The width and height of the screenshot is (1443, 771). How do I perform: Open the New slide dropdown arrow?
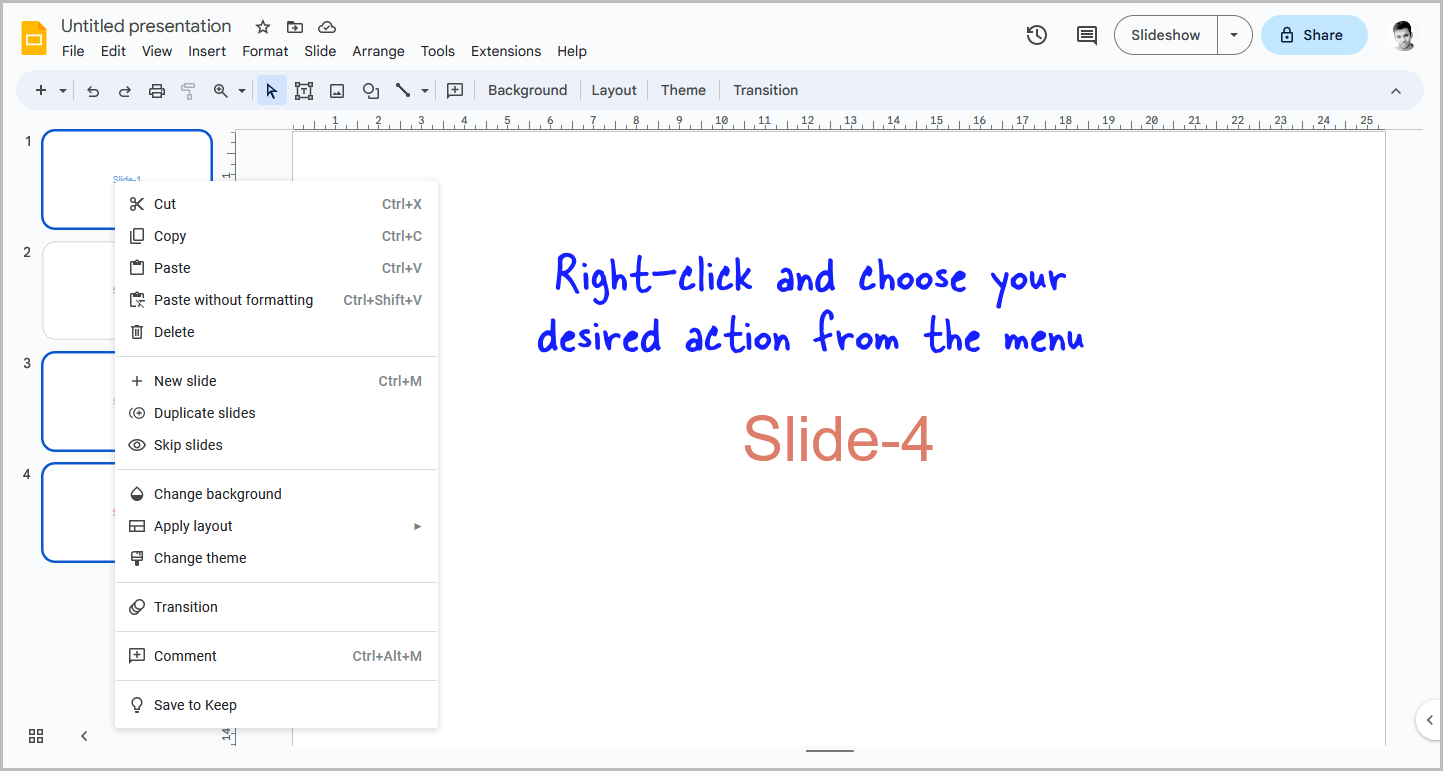pos(60,90)
